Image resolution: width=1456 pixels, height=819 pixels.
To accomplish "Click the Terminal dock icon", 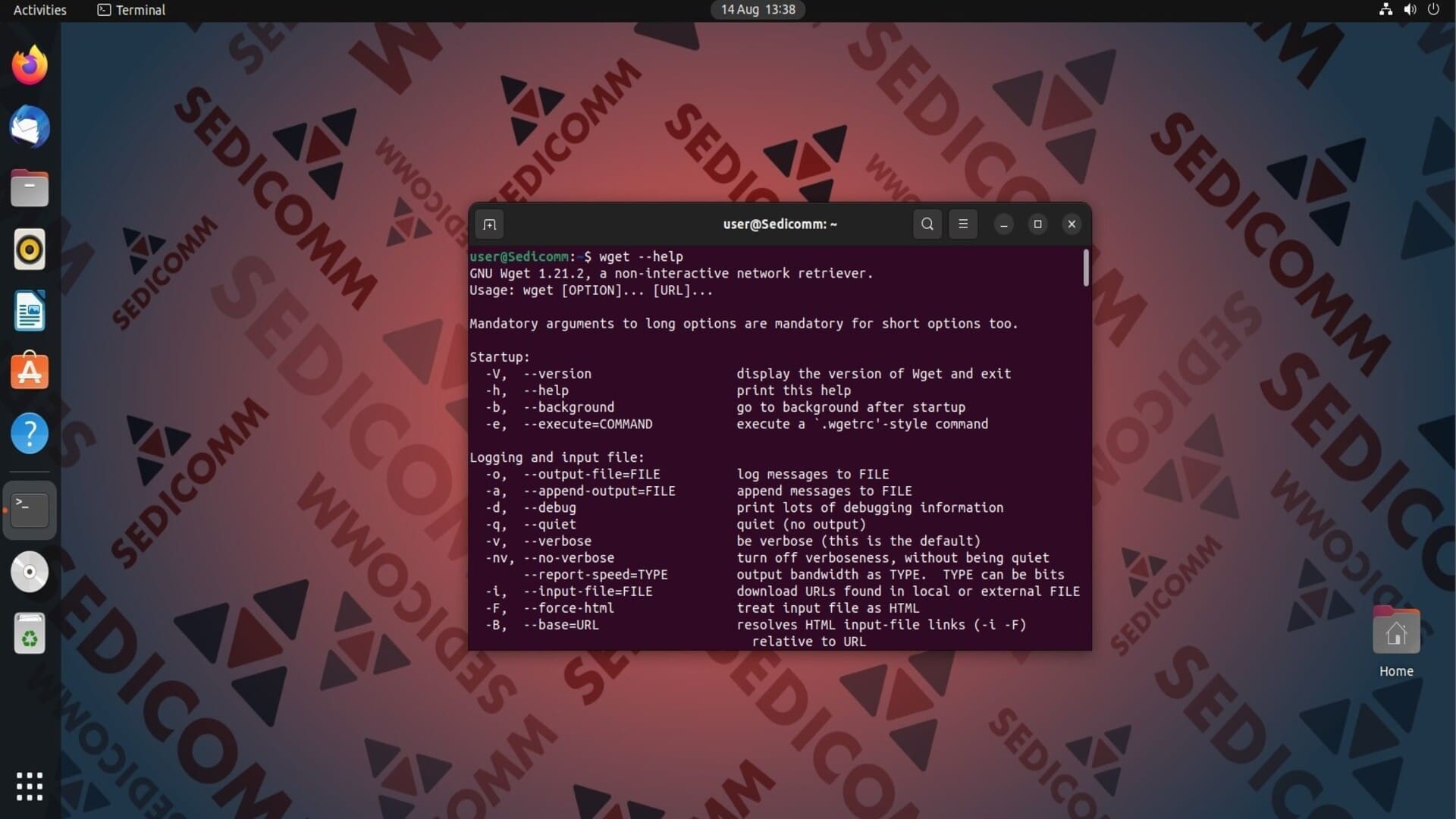I will tap(30, 510).
